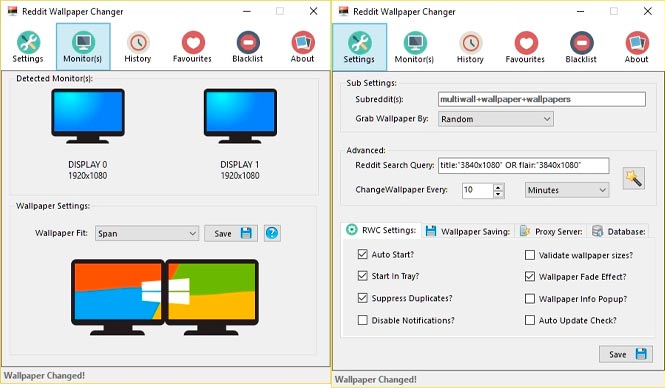Enable the Disable Notifications checkbox
The image size is (665, 388).
click(363, 320)
